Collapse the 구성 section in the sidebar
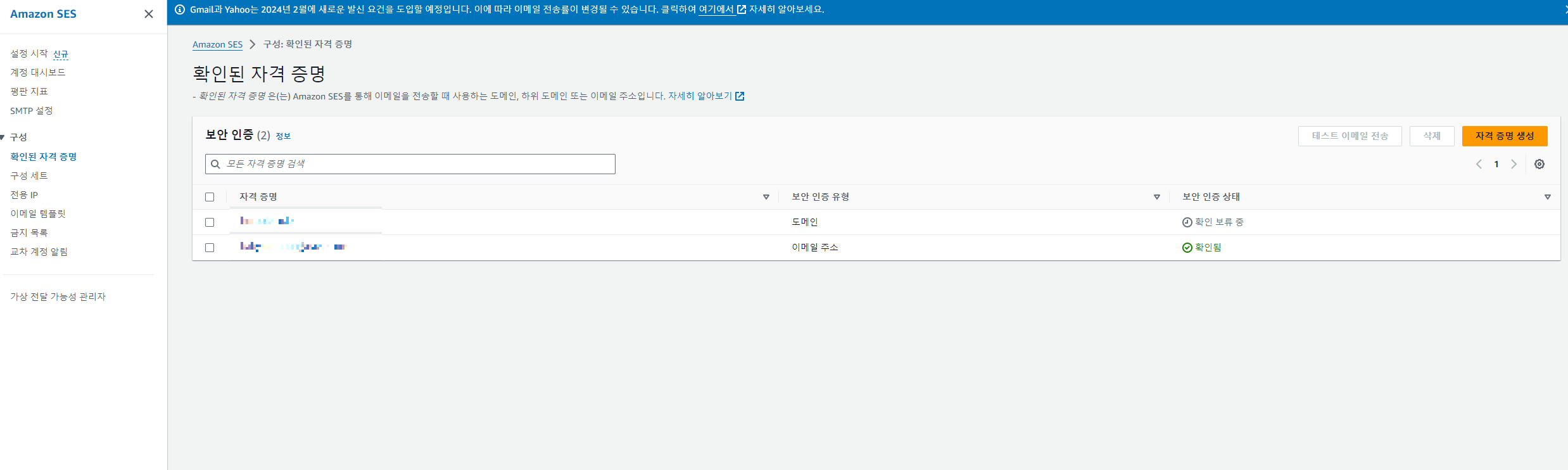Image resolution: width=1568 pixels, height=470 pixels. click(3, 137)
